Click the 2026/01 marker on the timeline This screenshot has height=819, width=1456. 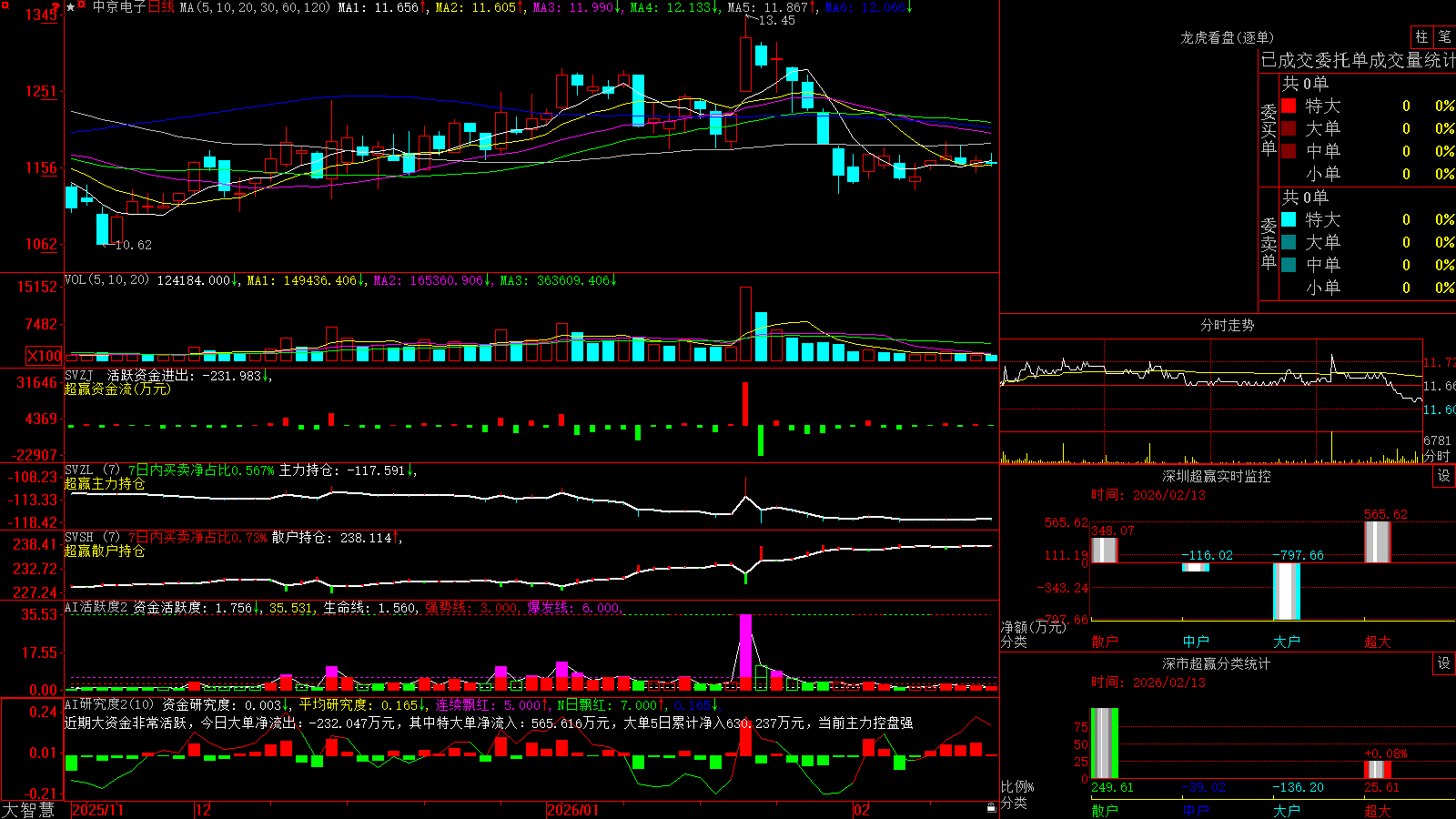click(x=573, y=810)
